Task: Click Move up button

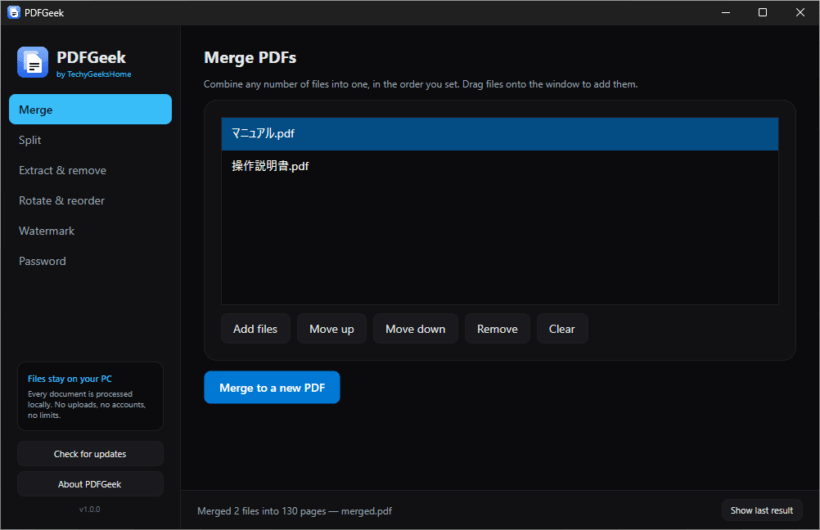Action: pos(332,329)
